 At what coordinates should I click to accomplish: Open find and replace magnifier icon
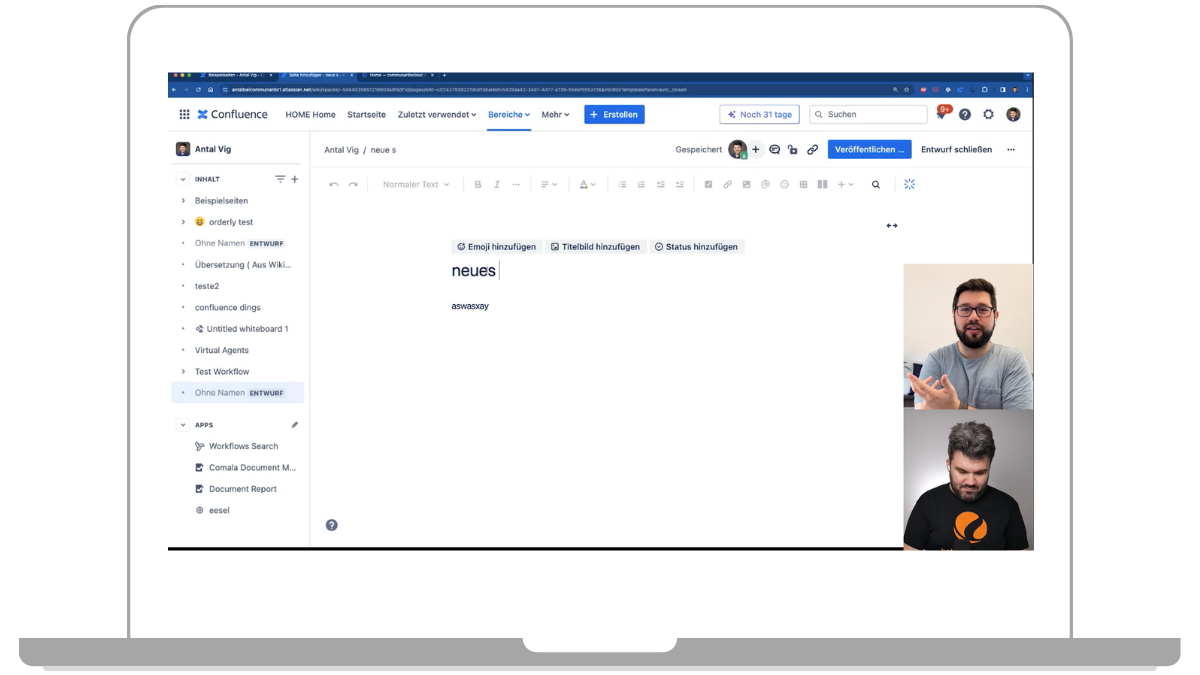876,184
